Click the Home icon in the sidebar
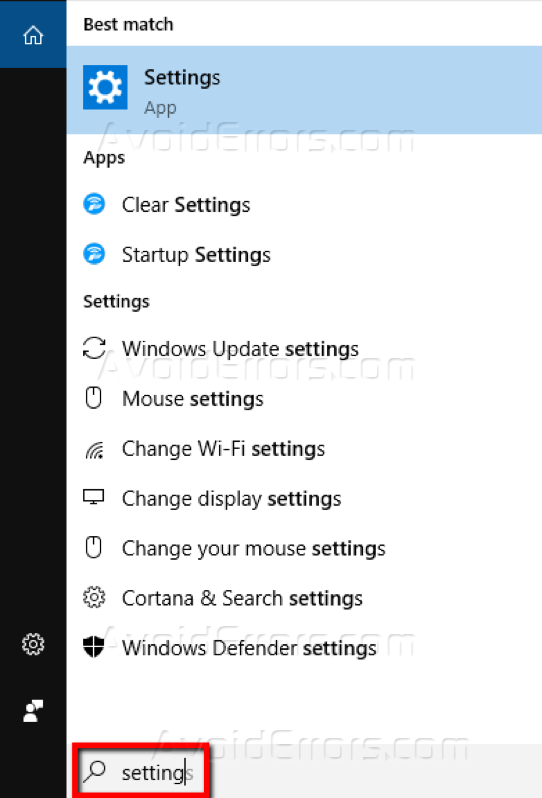542x798 pixels. point(33,35)
